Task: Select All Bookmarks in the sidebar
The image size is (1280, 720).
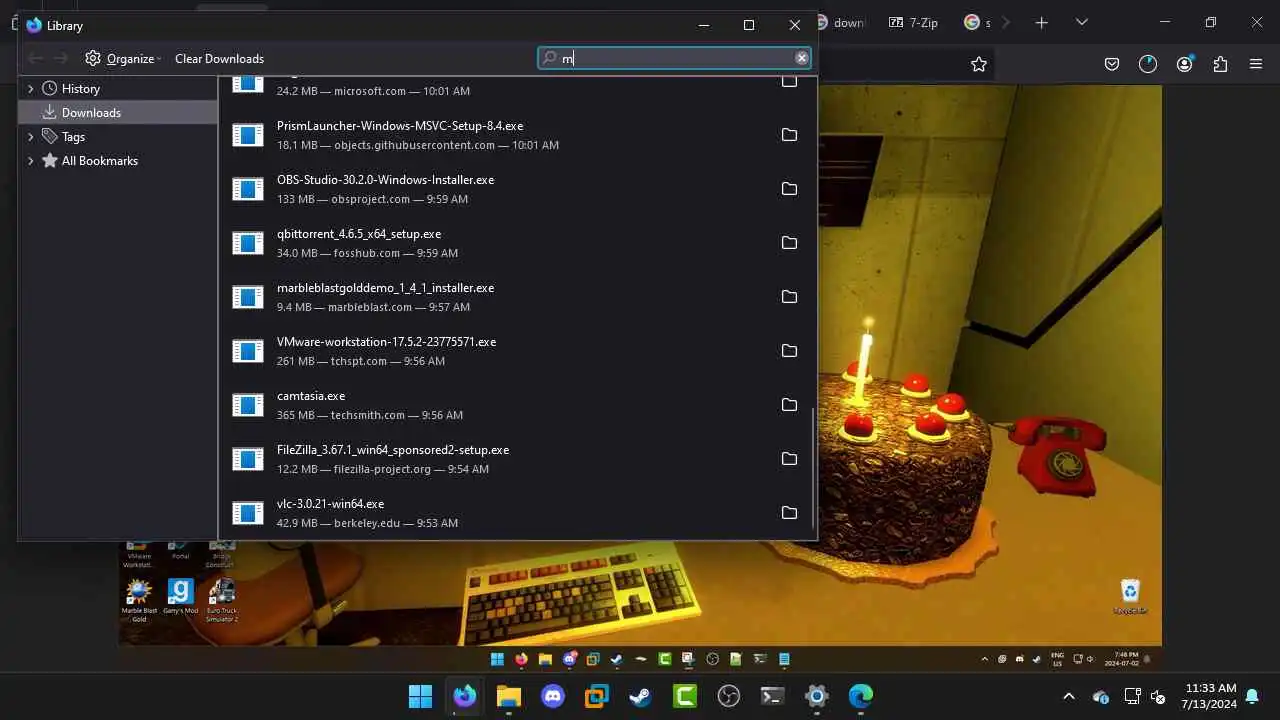Action: coord(99,161)
